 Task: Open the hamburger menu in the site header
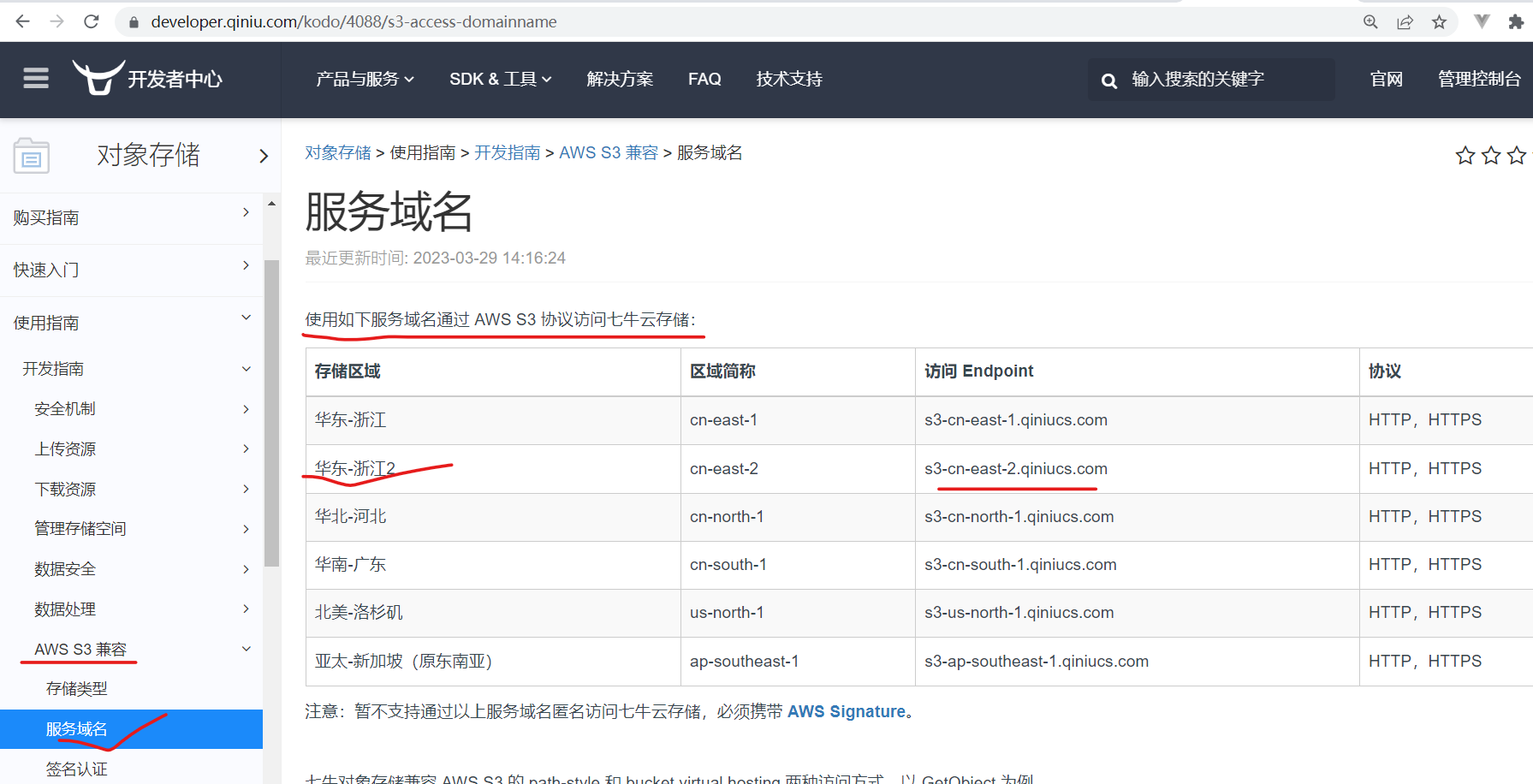[x=36, y=79]
